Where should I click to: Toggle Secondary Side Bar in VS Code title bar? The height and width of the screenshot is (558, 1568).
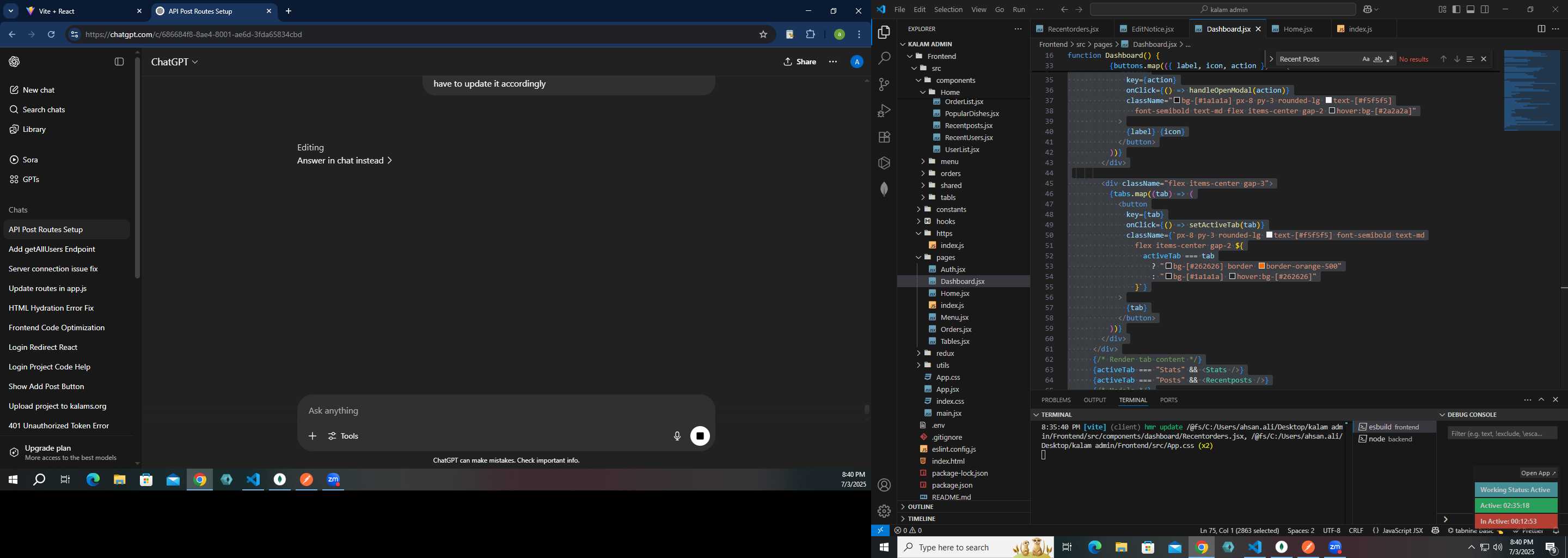tap(1485, 10)
